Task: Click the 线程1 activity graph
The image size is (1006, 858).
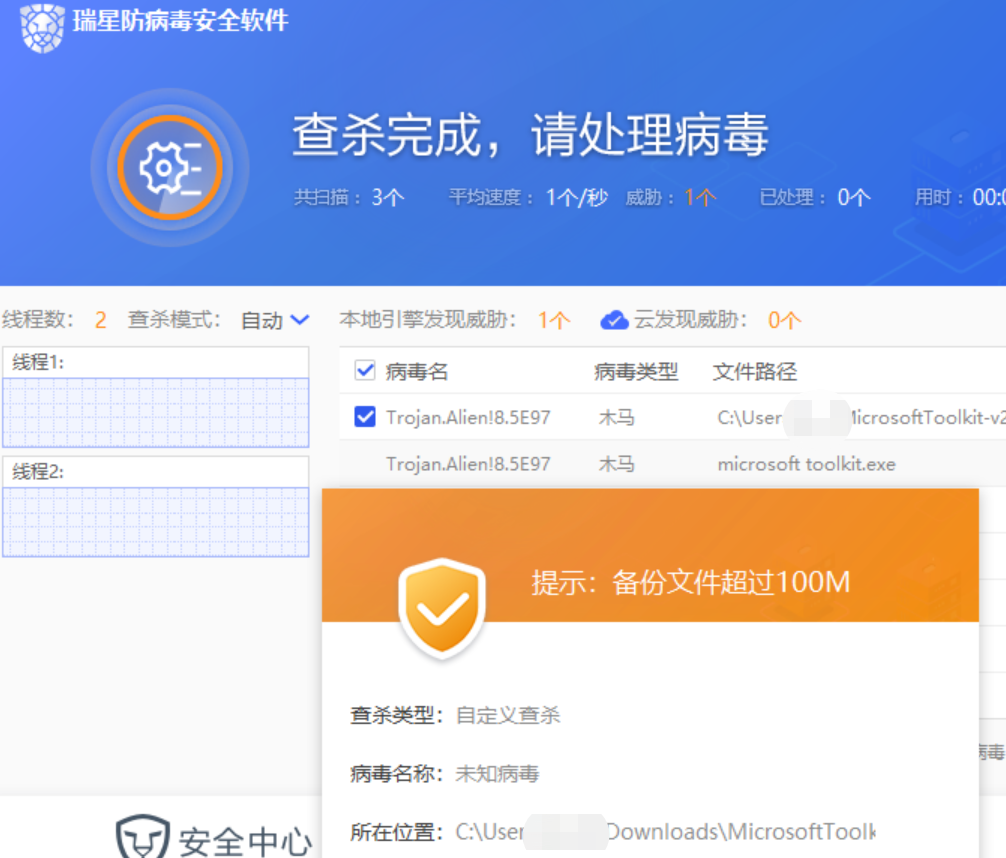Action: coord(156,413)
